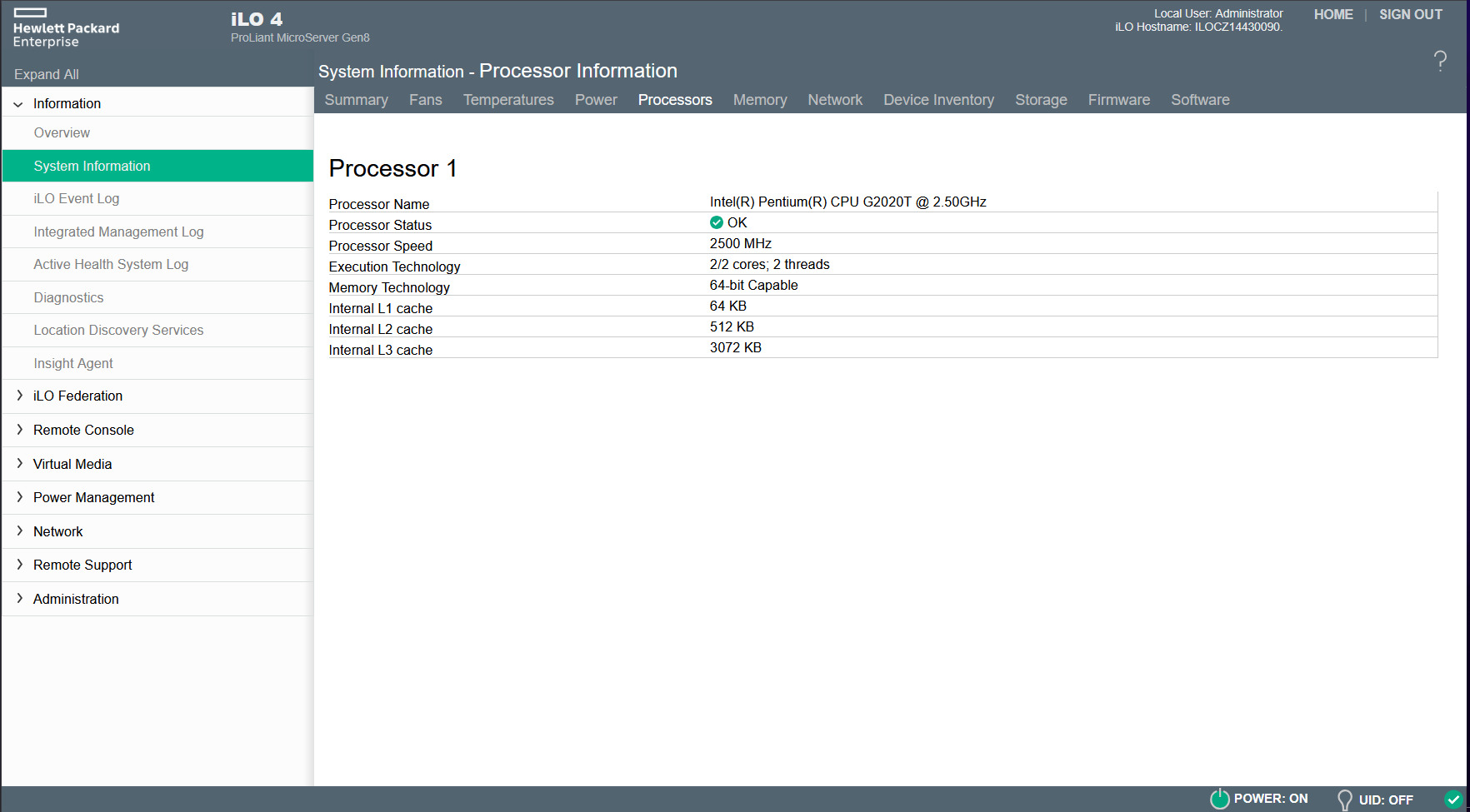Click Expand All in the sidebar

[47, 74]
